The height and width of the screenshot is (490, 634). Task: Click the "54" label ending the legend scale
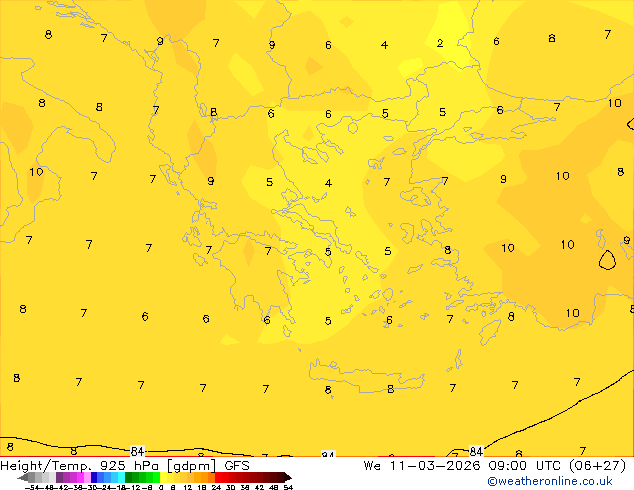pyautogui.click(x=287, y=487)
